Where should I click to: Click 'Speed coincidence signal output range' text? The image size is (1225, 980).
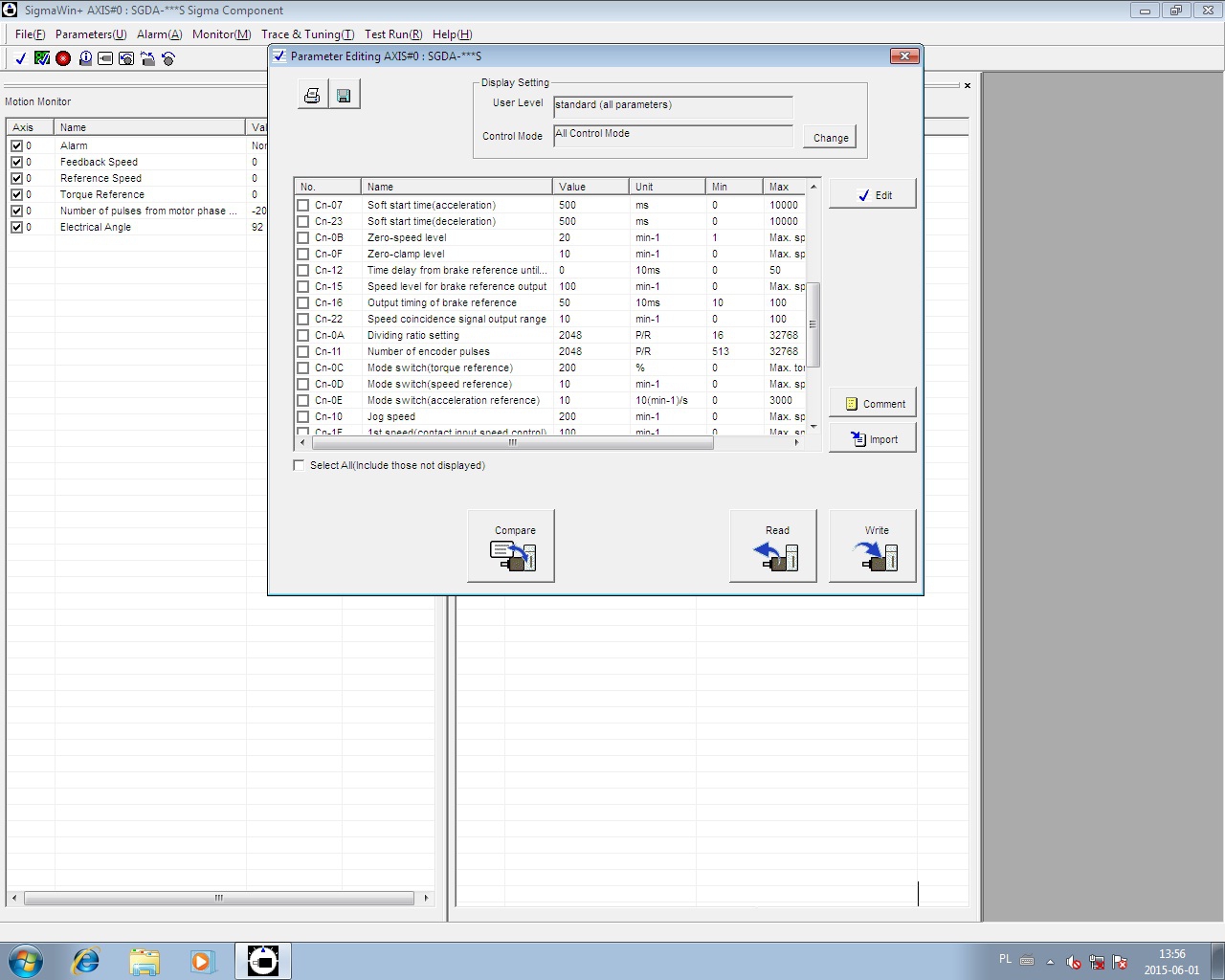[x=457, y=319]
